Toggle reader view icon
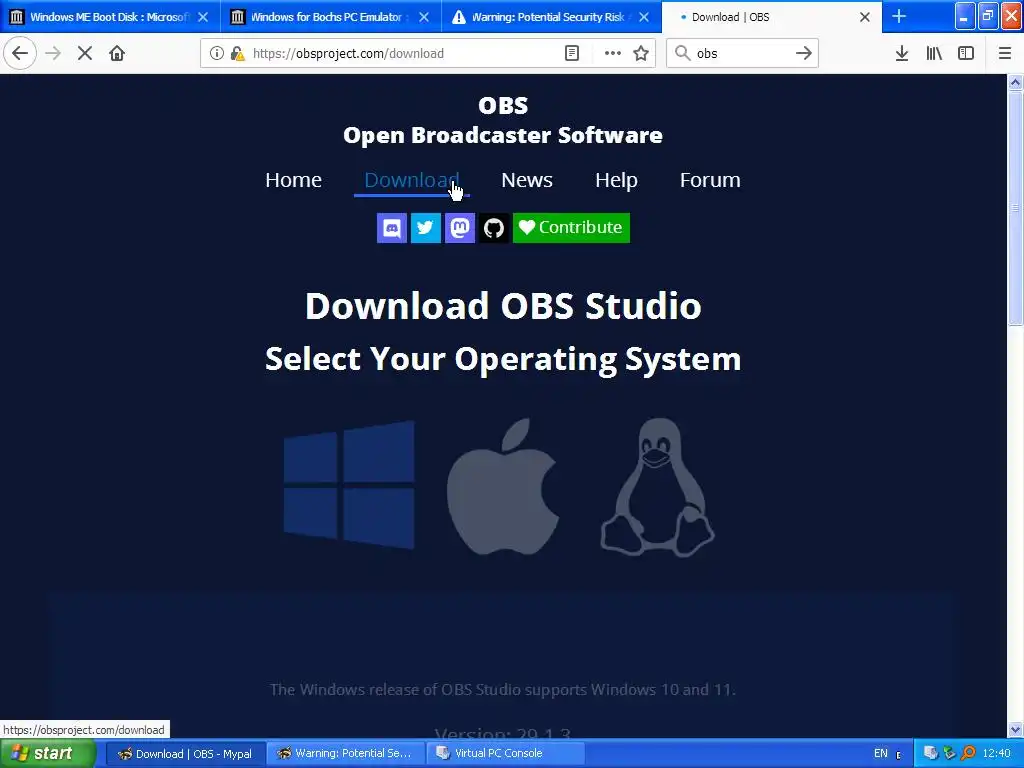Screen dimensions: 1024x768 pyautogui.click(x=571, y=53)
